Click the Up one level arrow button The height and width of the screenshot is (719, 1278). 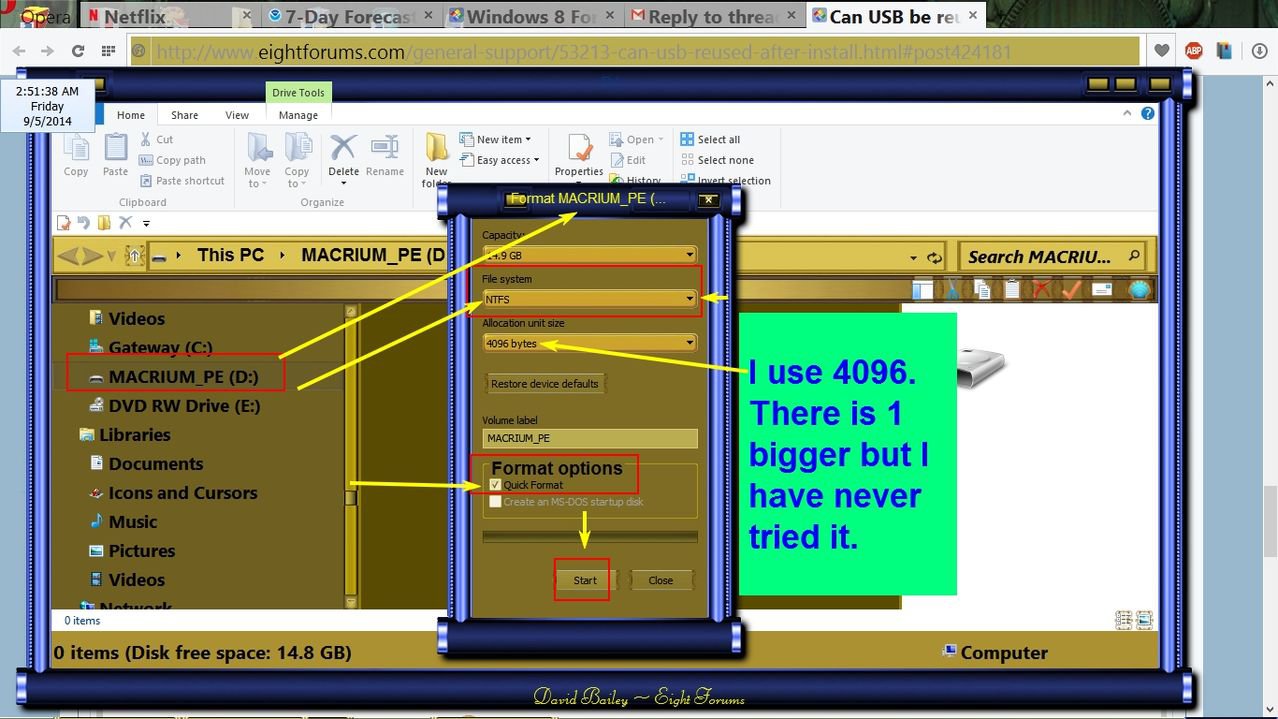pos(135,256)
